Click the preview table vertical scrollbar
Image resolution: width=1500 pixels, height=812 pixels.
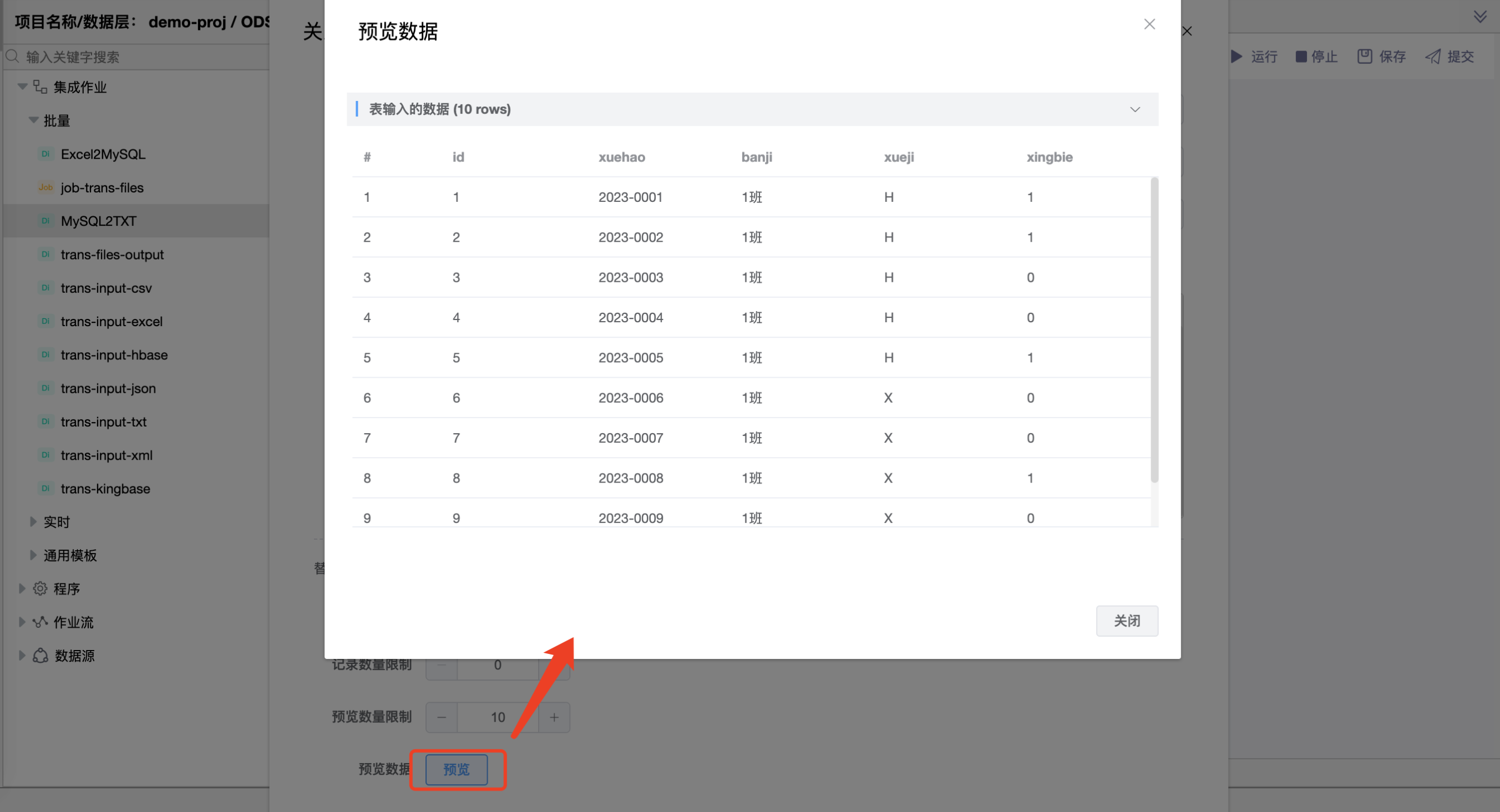pos(1154,330)
